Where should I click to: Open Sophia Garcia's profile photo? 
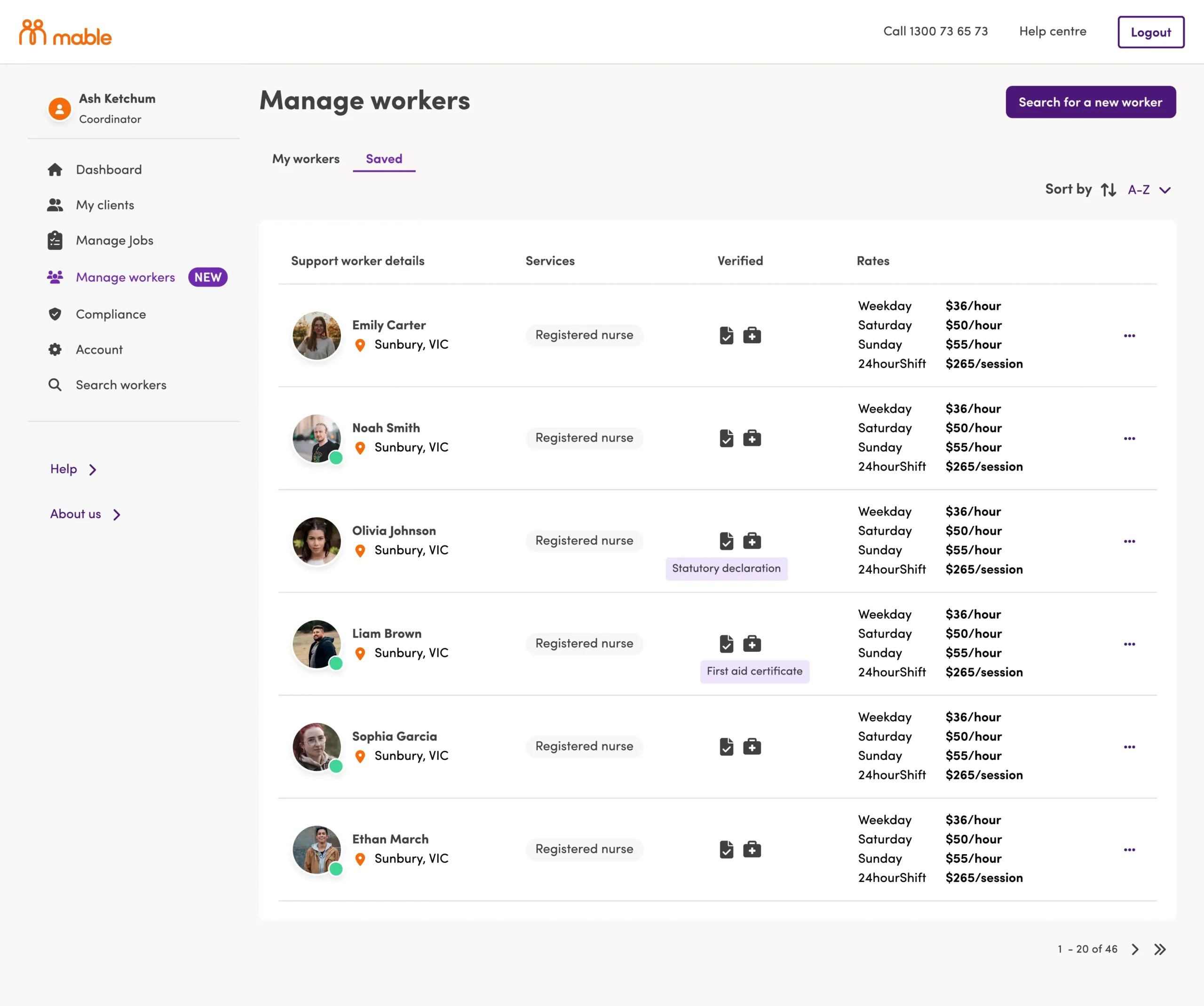pyautogui.click(x=317, y=747)
